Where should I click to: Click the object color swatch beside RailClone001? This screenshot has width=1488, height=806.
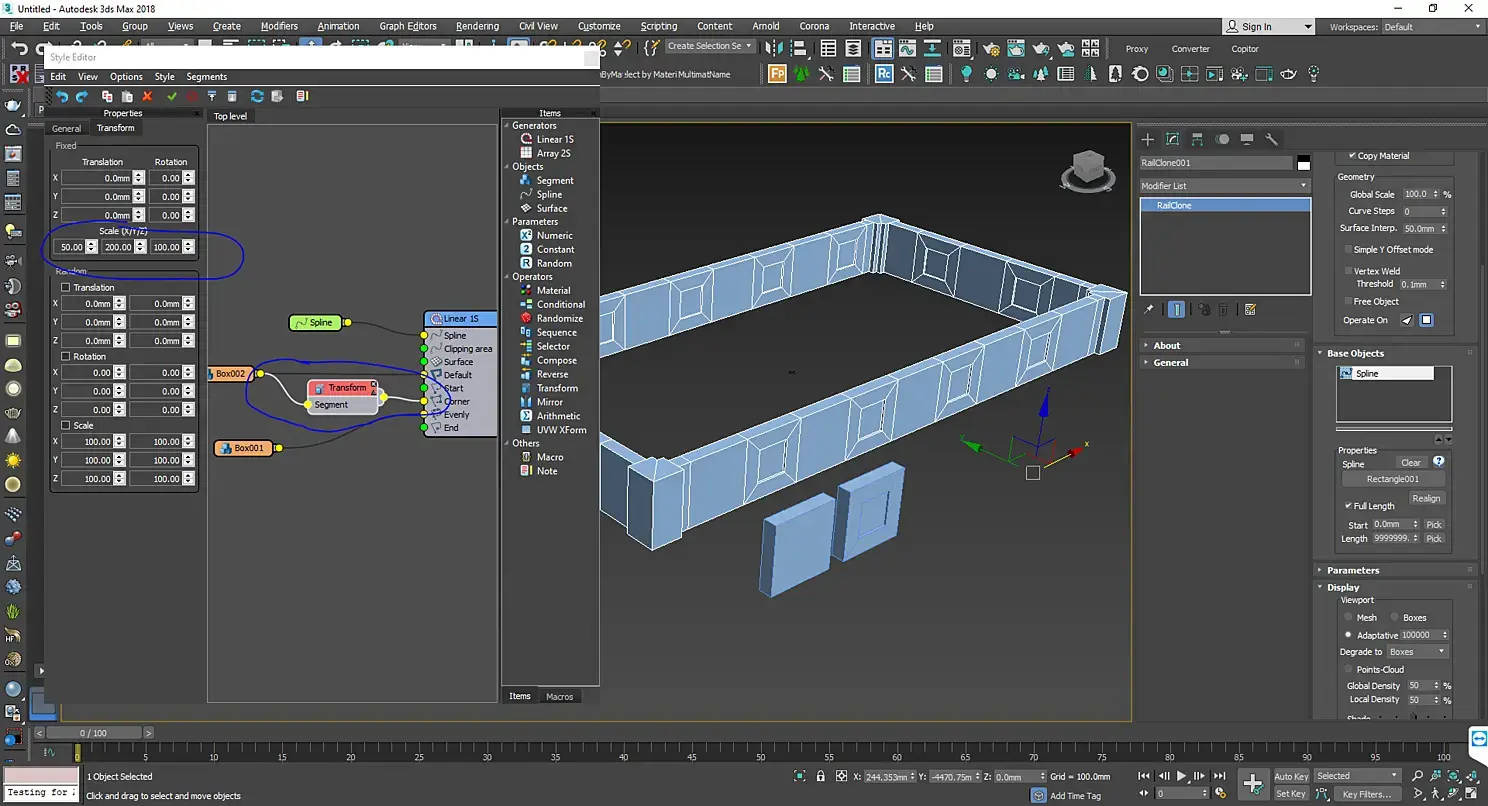point(1304,163)
